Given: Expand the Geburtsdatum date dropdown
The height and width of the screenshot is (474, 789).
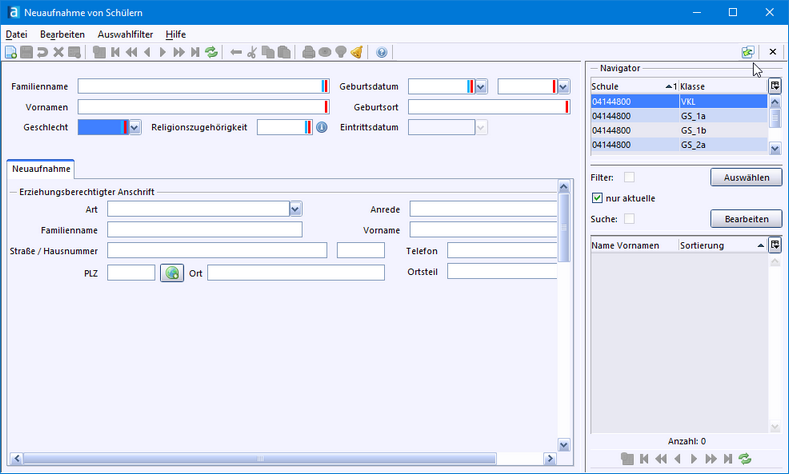Looking at the screenshot, I should coord(481,87).
